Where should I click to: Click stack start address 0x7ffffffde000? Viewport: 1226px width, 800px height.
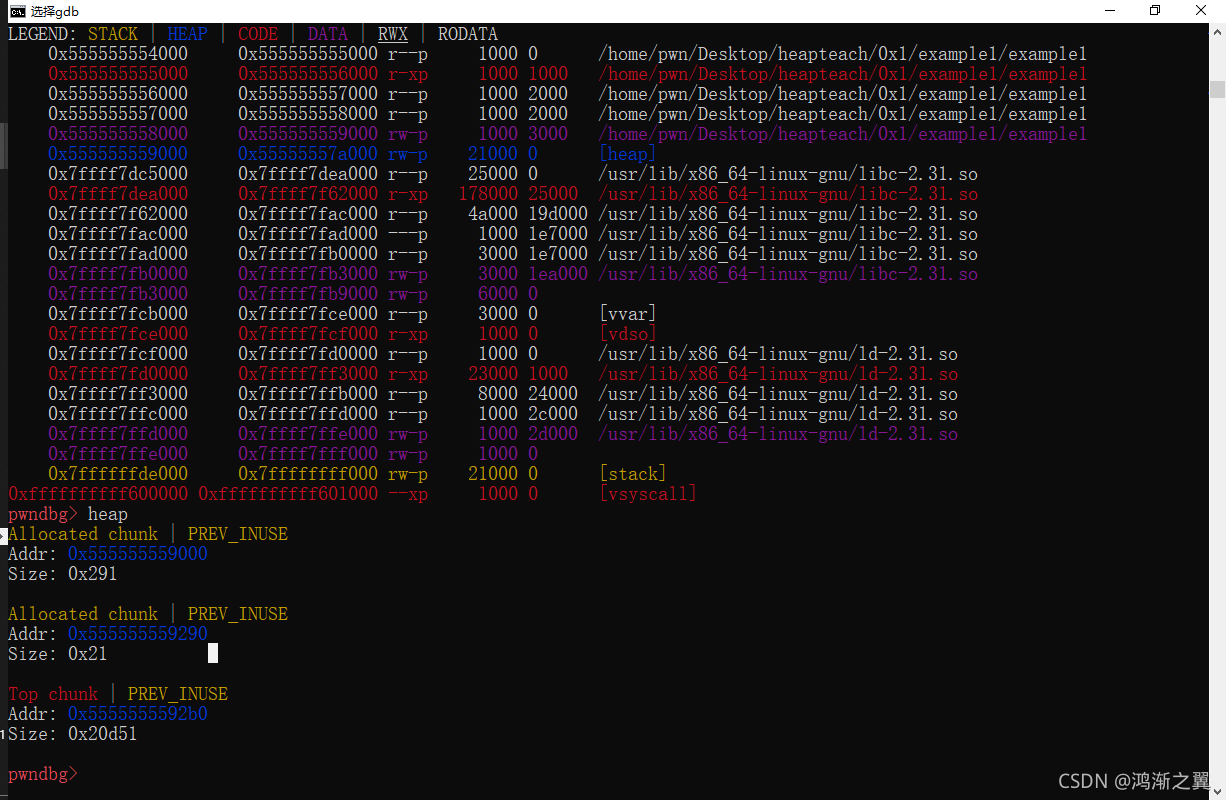(x=118, y=474)
